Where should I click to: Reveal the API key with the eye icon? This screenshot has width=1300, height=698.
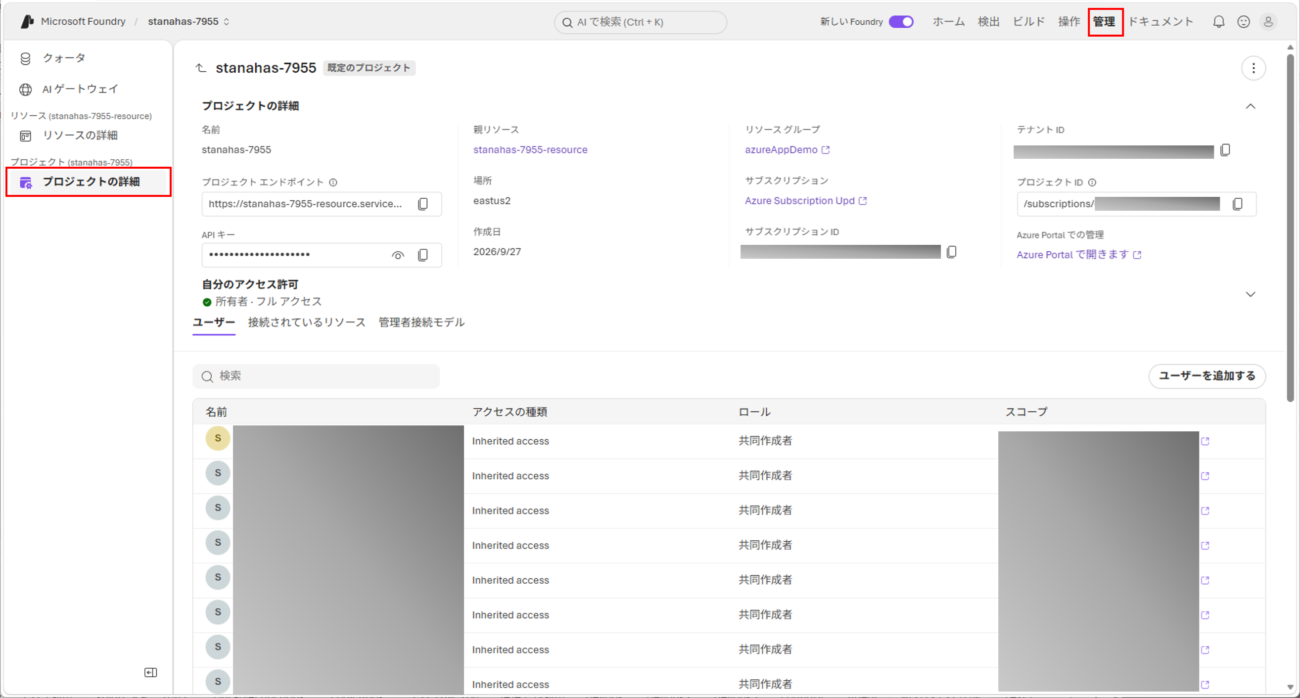pyautogui.click(x=398, y=255)
